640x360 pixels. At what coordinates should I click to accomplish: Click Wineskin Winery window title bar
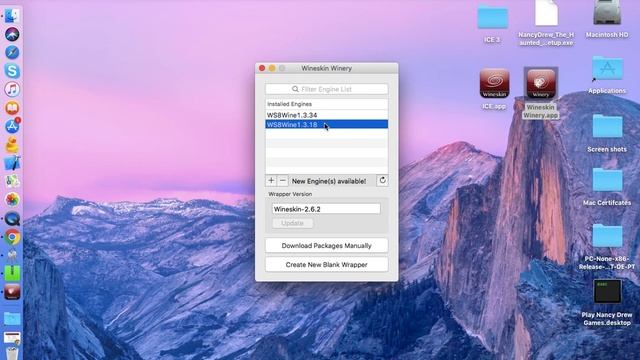(x=327, y=68)
